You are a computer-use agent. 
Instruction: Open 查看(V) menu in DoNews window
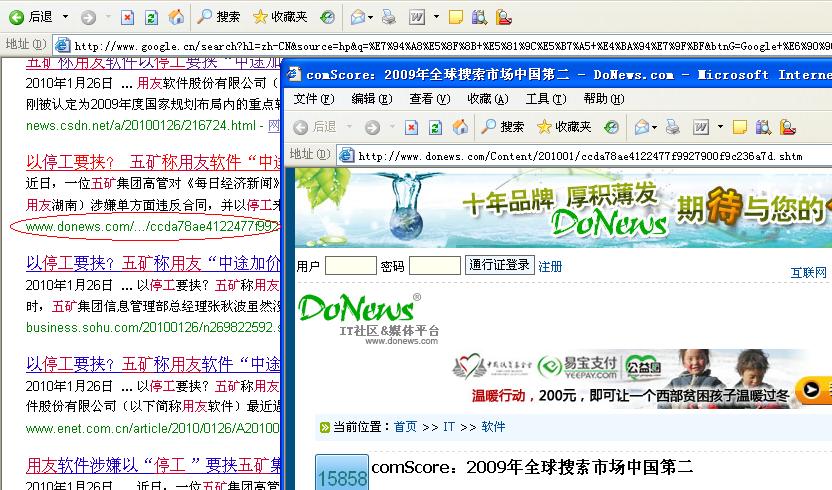click(429, 99)
